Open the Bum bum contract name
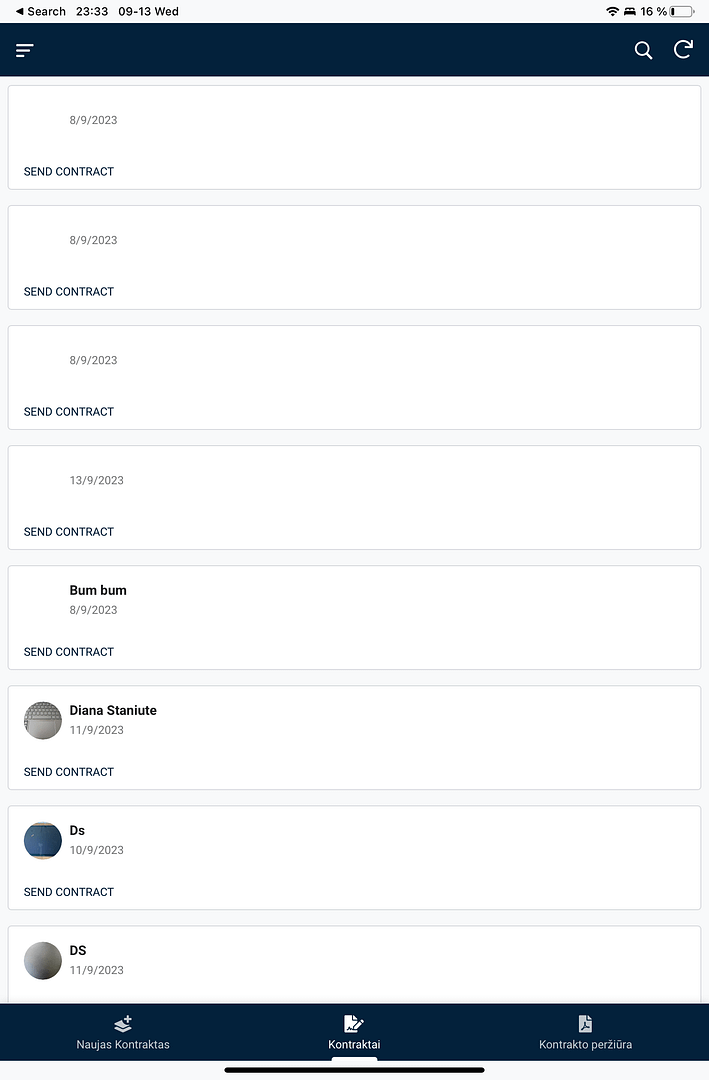Viewport: 709px width, 1080px height. [98, 590]
